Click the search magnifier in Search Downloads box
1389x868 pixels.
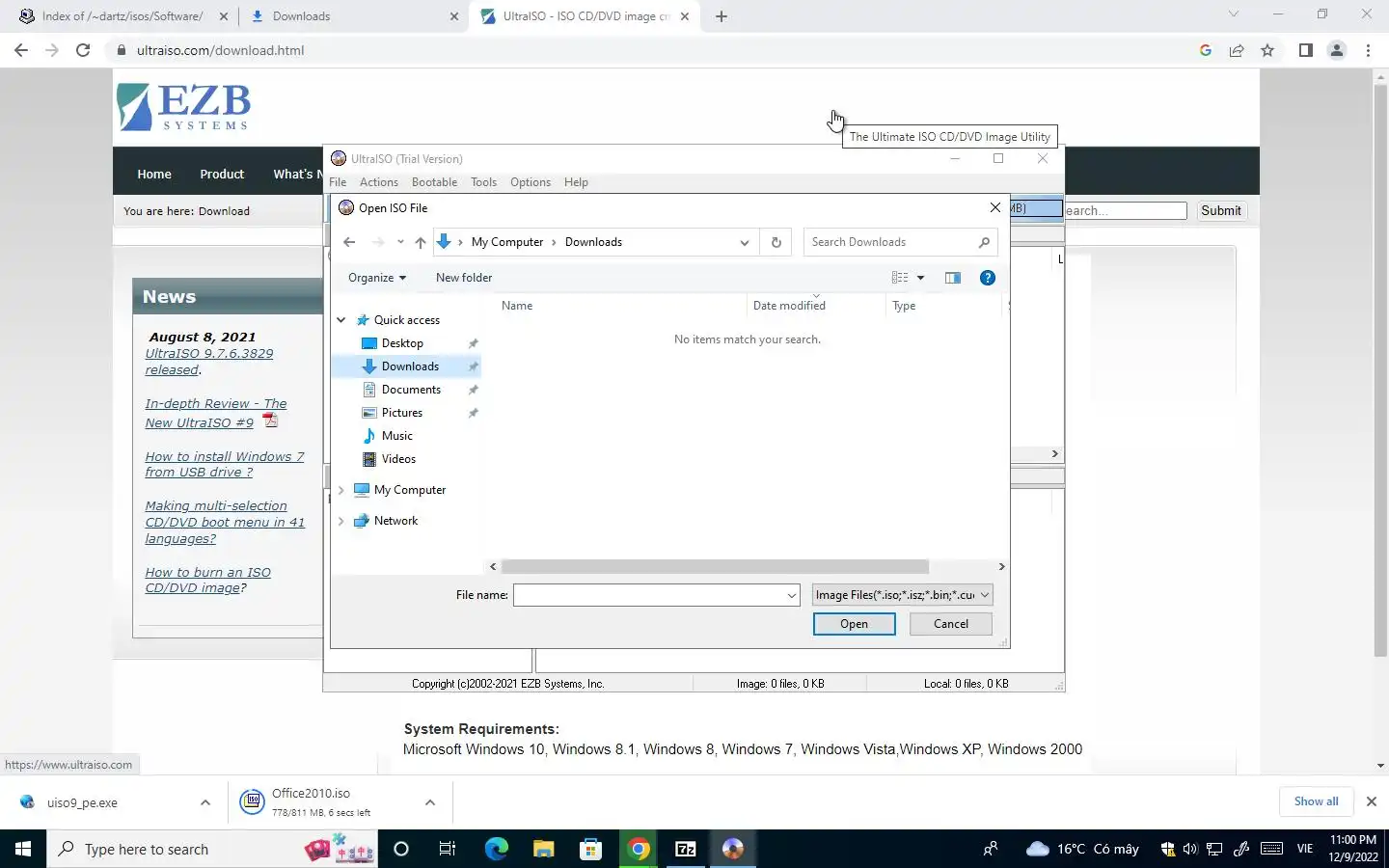[x=984, y=242]
